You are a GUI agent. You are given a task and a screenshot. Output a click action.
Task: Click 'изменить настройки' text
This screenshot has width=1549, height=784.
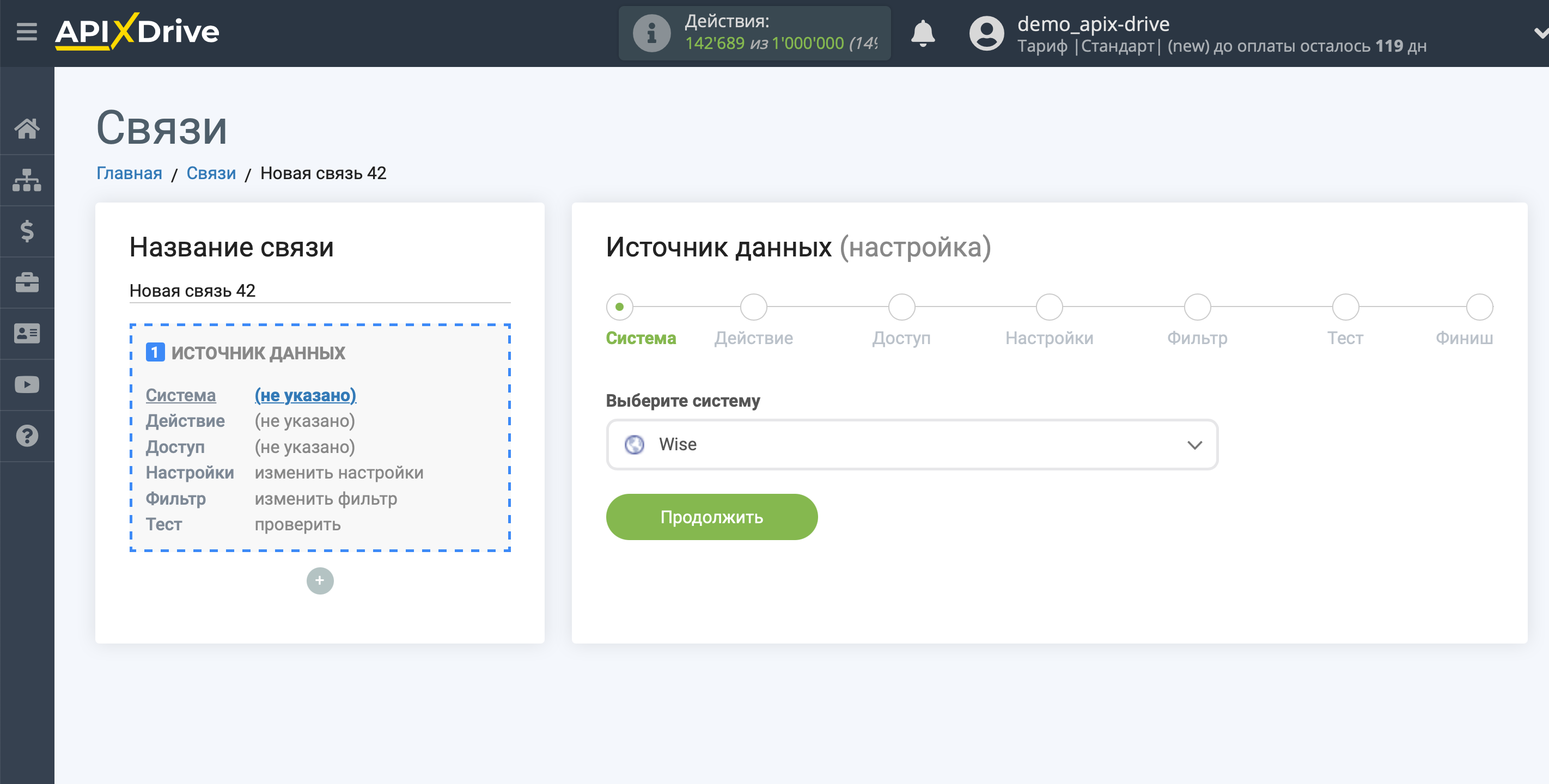coord(339,473)
